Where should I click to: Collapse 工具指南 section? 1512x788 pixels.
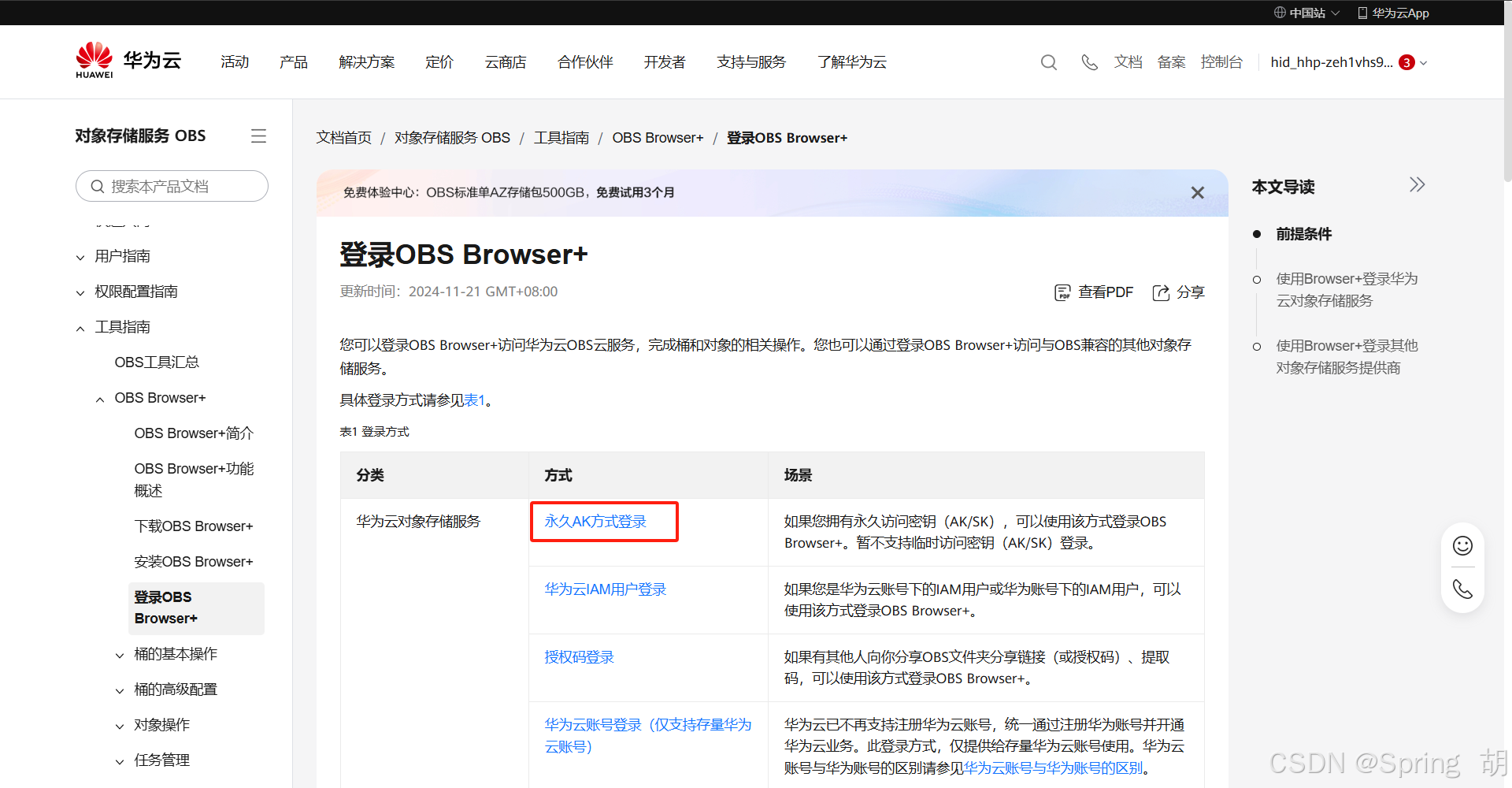click(80, 328)
